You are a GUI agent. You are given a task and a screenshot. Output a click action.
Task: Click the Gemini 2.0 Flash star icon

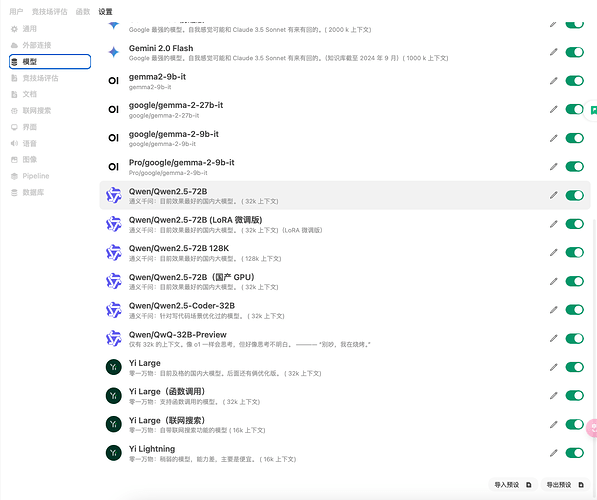pos(113,52)
